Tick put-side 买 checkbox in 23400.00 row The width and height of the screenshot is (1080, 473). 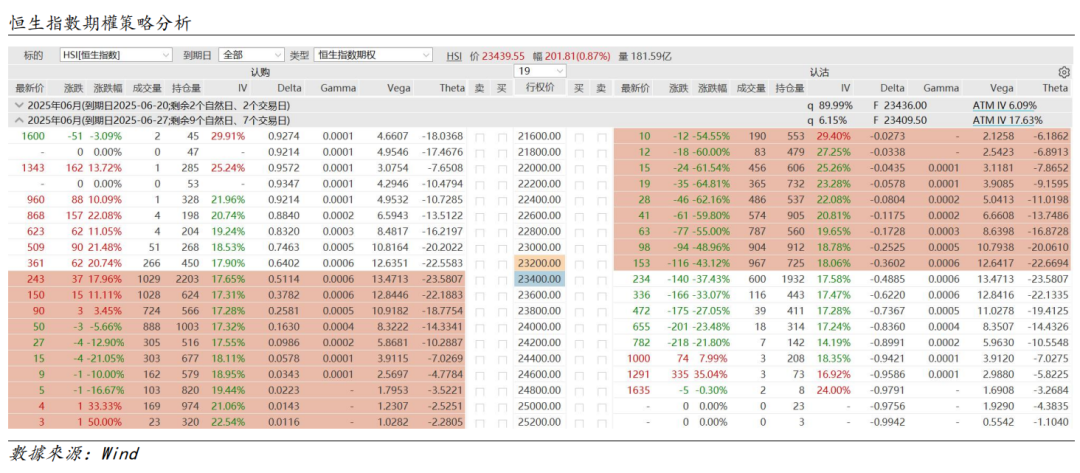pyautogui.click(x=579, y=280)
